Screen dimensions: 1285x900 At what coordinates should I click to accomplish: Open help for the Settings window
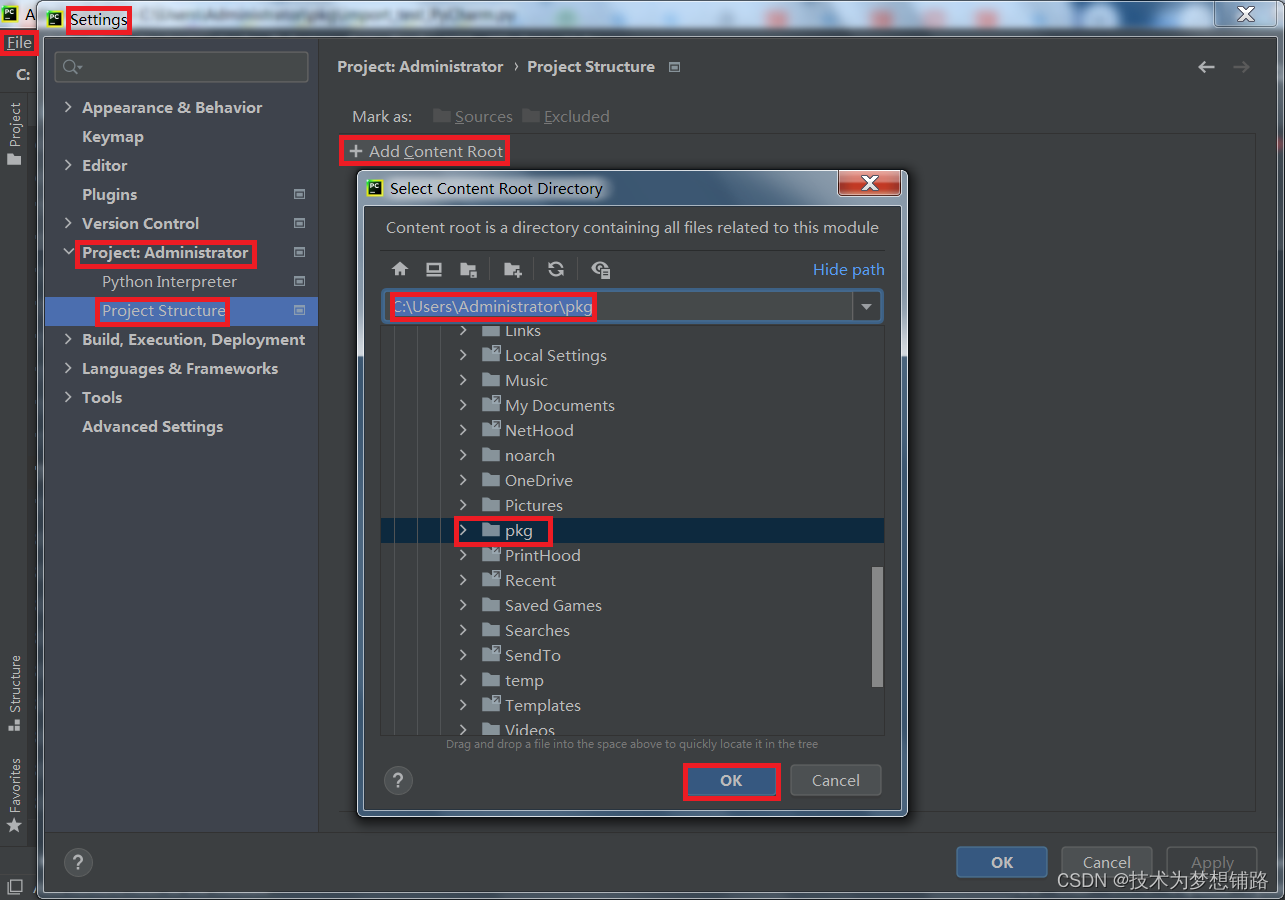[x=78, y=862]
